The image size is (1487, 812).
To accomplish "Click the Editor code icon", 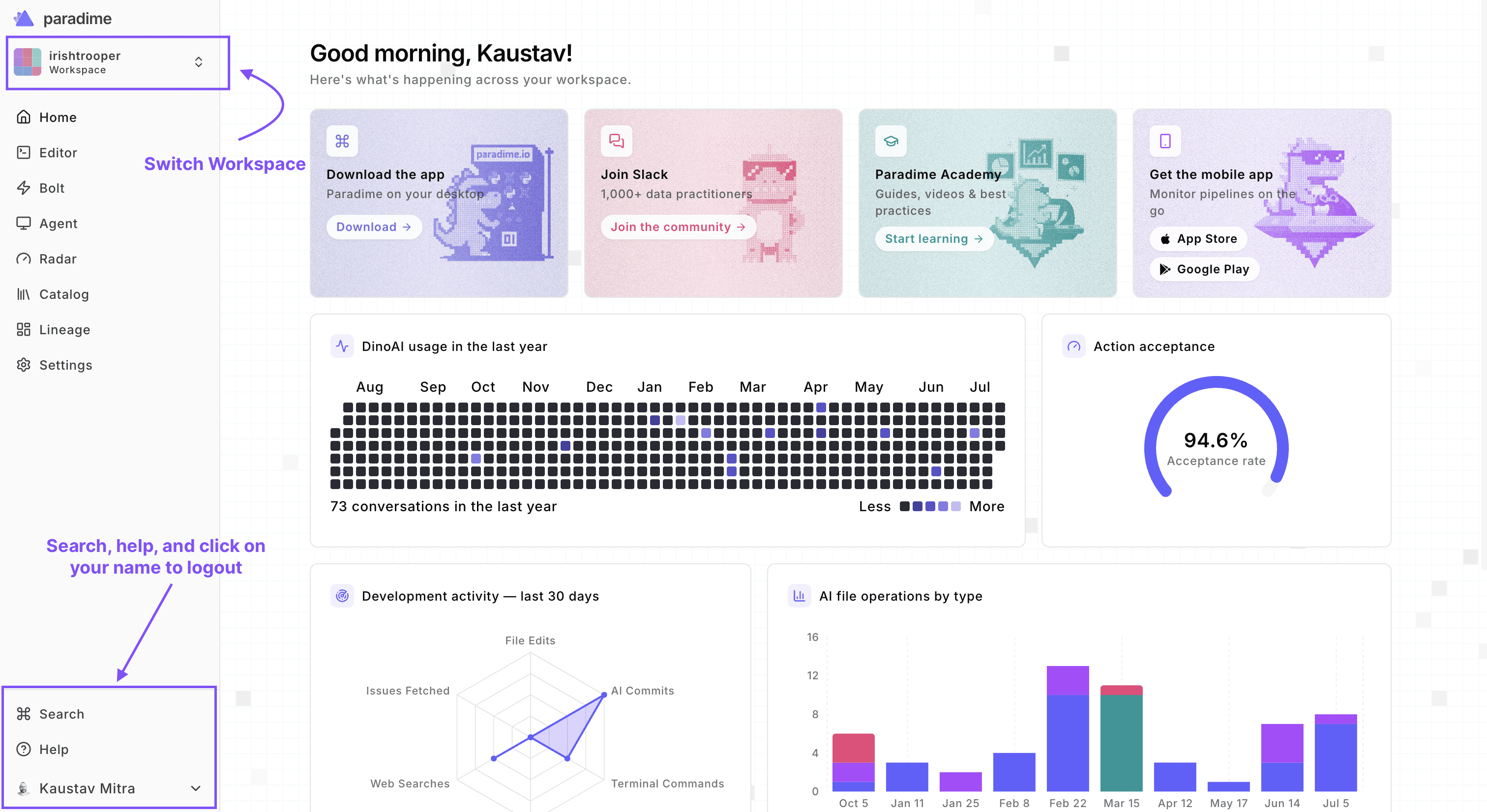I will (24, 152).
